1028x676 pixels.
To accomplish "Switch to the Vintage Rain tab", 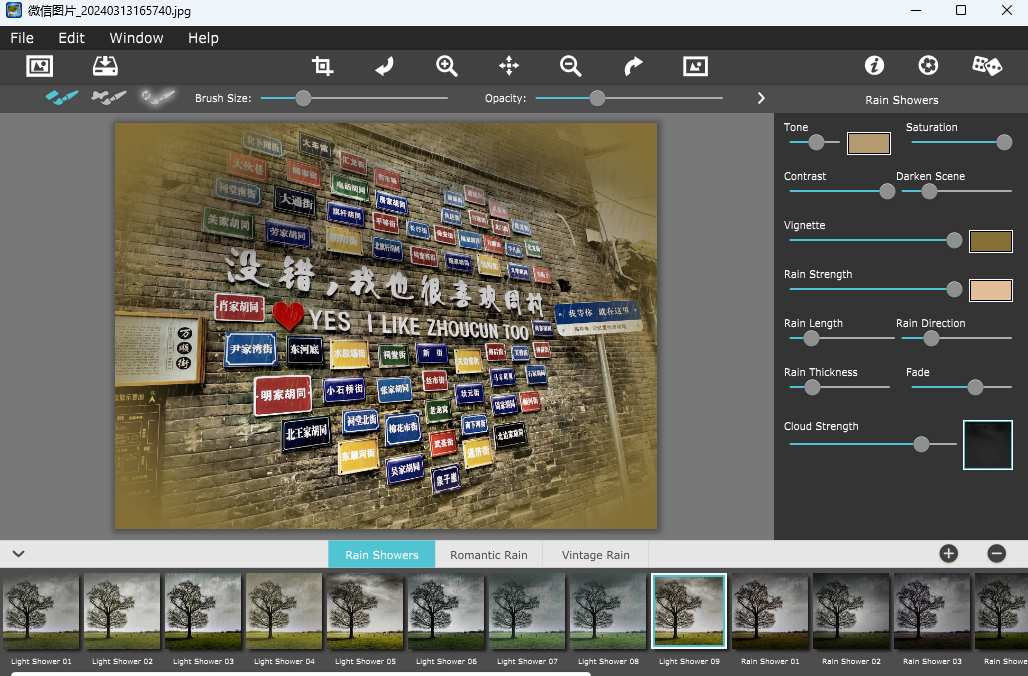I will tap(595, 555).
